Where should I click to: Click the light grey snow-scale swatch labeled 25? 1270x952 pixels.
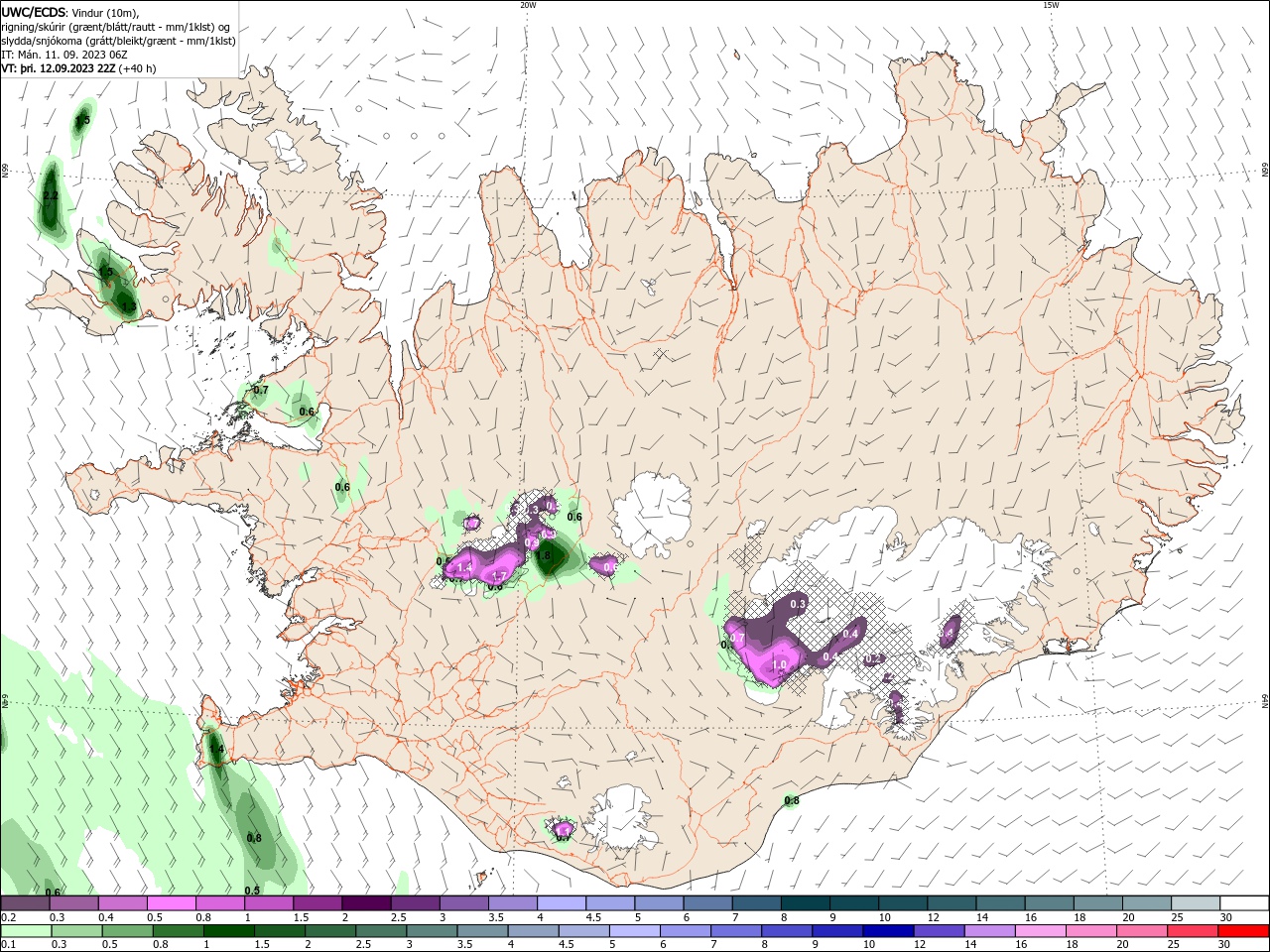coord(1196,903)
